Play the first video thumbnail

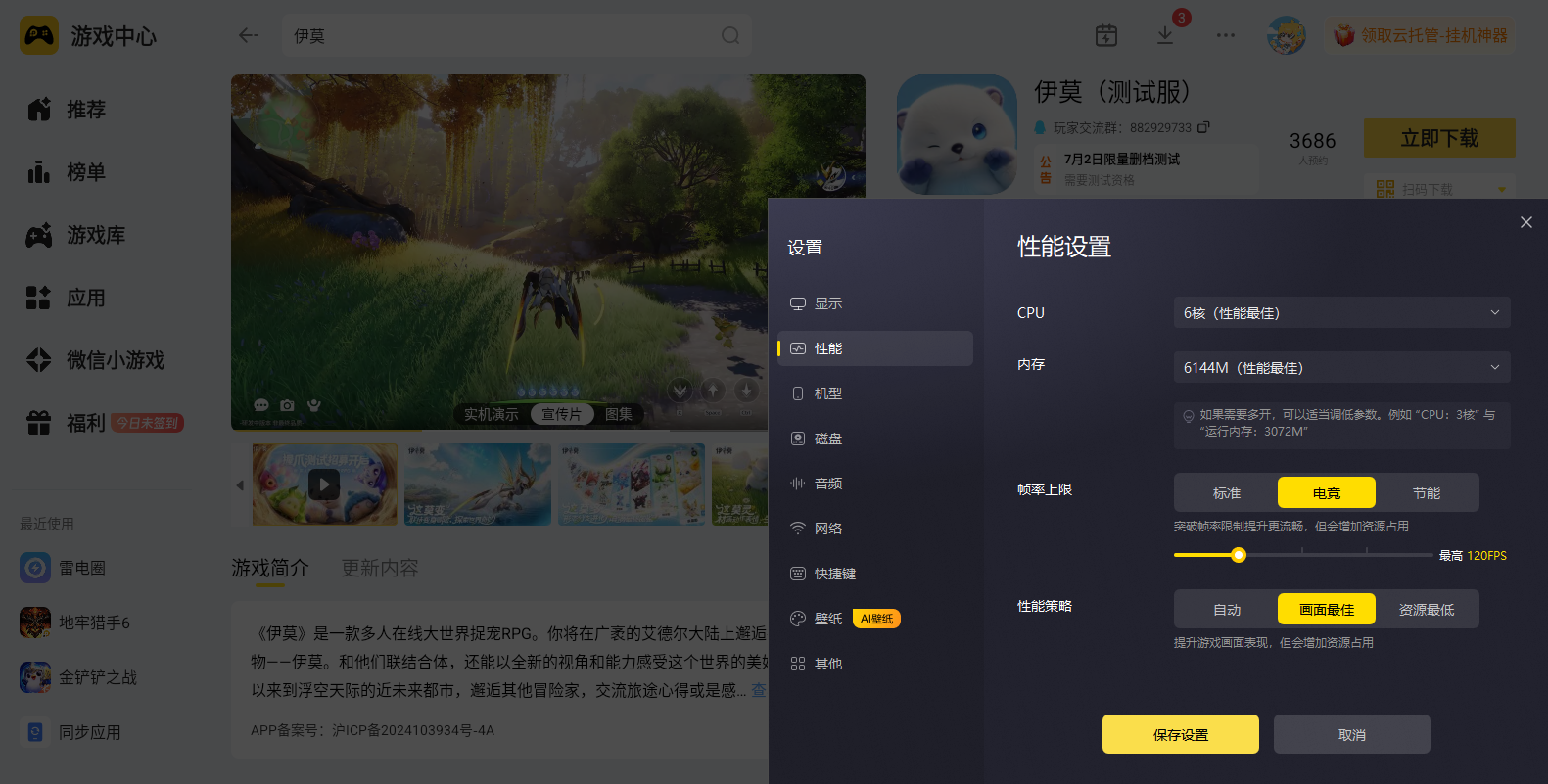[324, 484]
